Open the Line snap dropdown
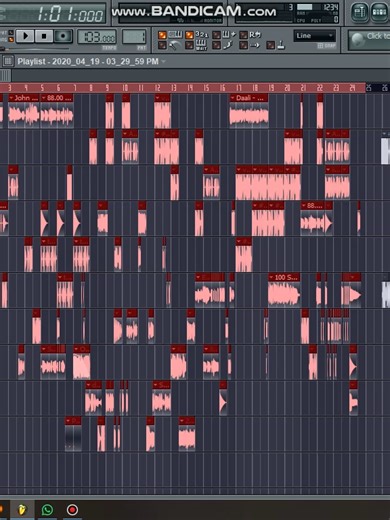The image size is (390, 520). coord(314,36)
